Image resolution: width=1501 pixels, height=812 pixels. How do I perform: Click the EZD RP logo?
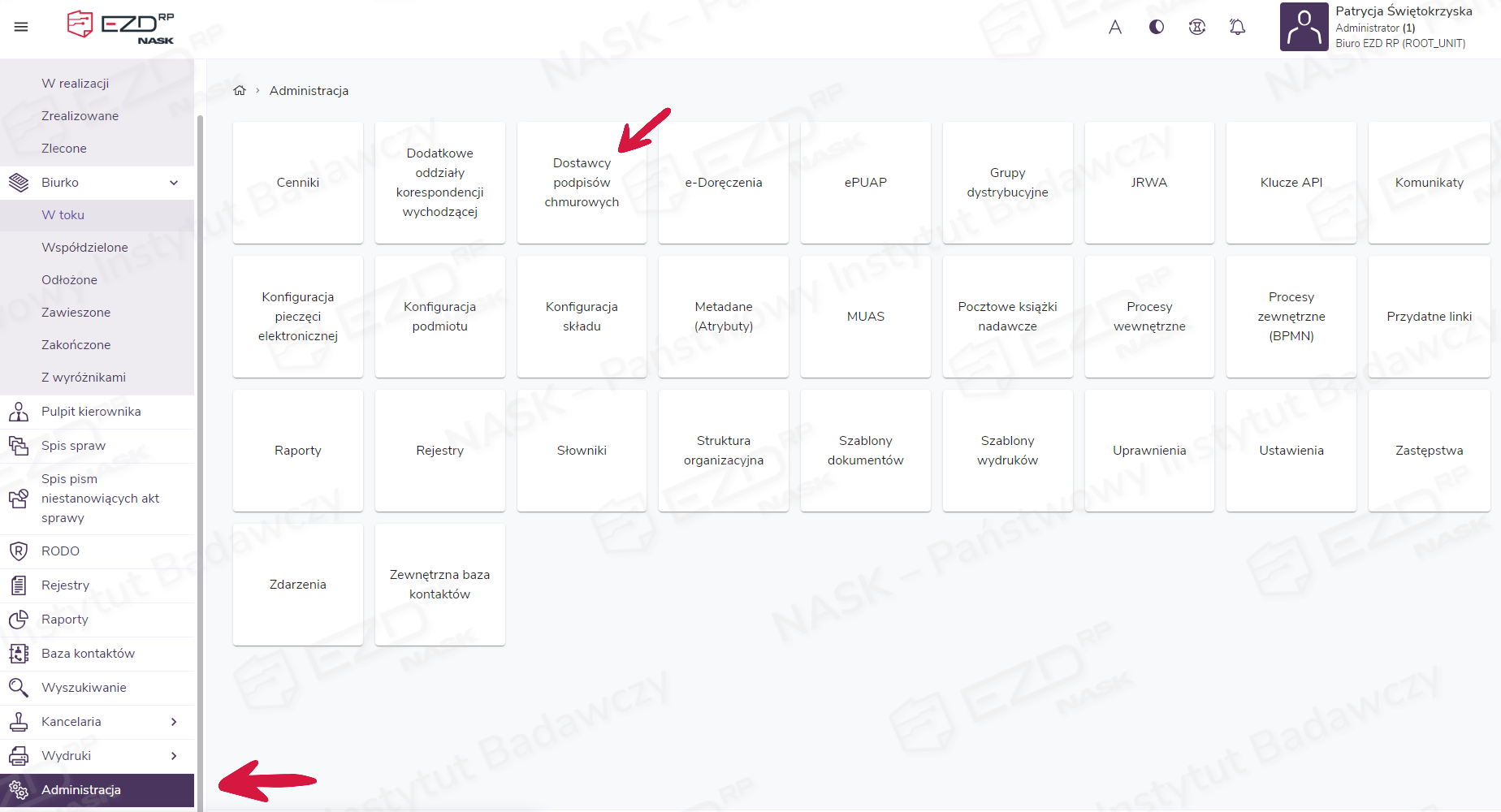tap(120, 27)
